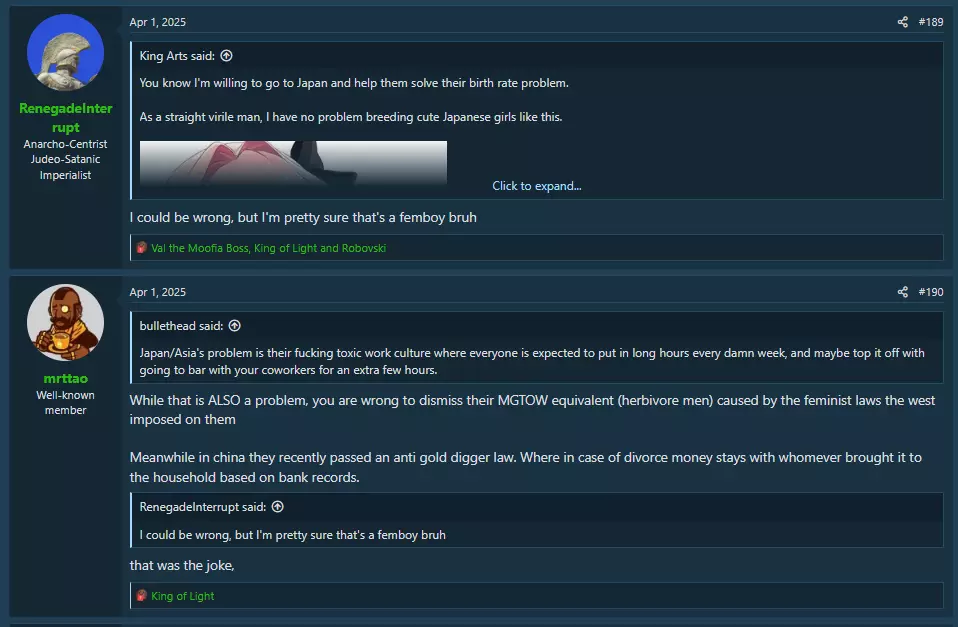Visit RenegadeInterrupt's profile username link

point(65,118)
